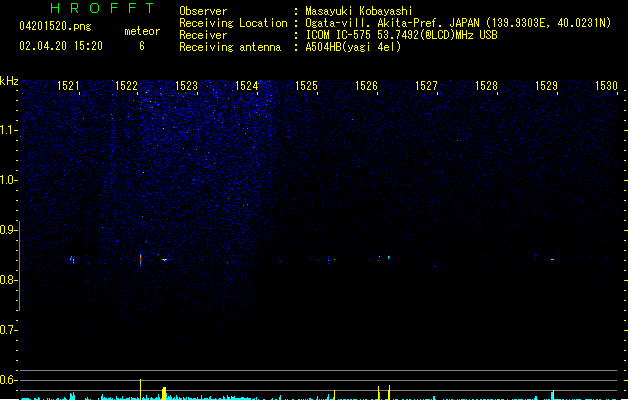Click the tallest yellow spike in the power graph
This screenshot has height=400, width=629.
coord(140,389)
